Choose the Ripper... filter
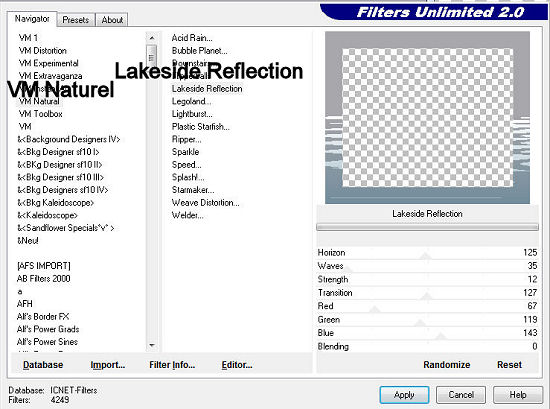 pyautogui.click(x=186, y=139)
